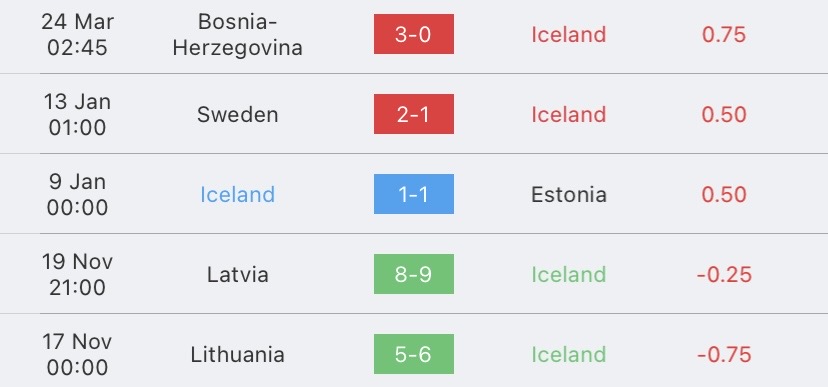The height and width of the screenshot is (387, 828).
Task: Click the 0.50 handicap in Sweden row
Action: coord(723,115)
